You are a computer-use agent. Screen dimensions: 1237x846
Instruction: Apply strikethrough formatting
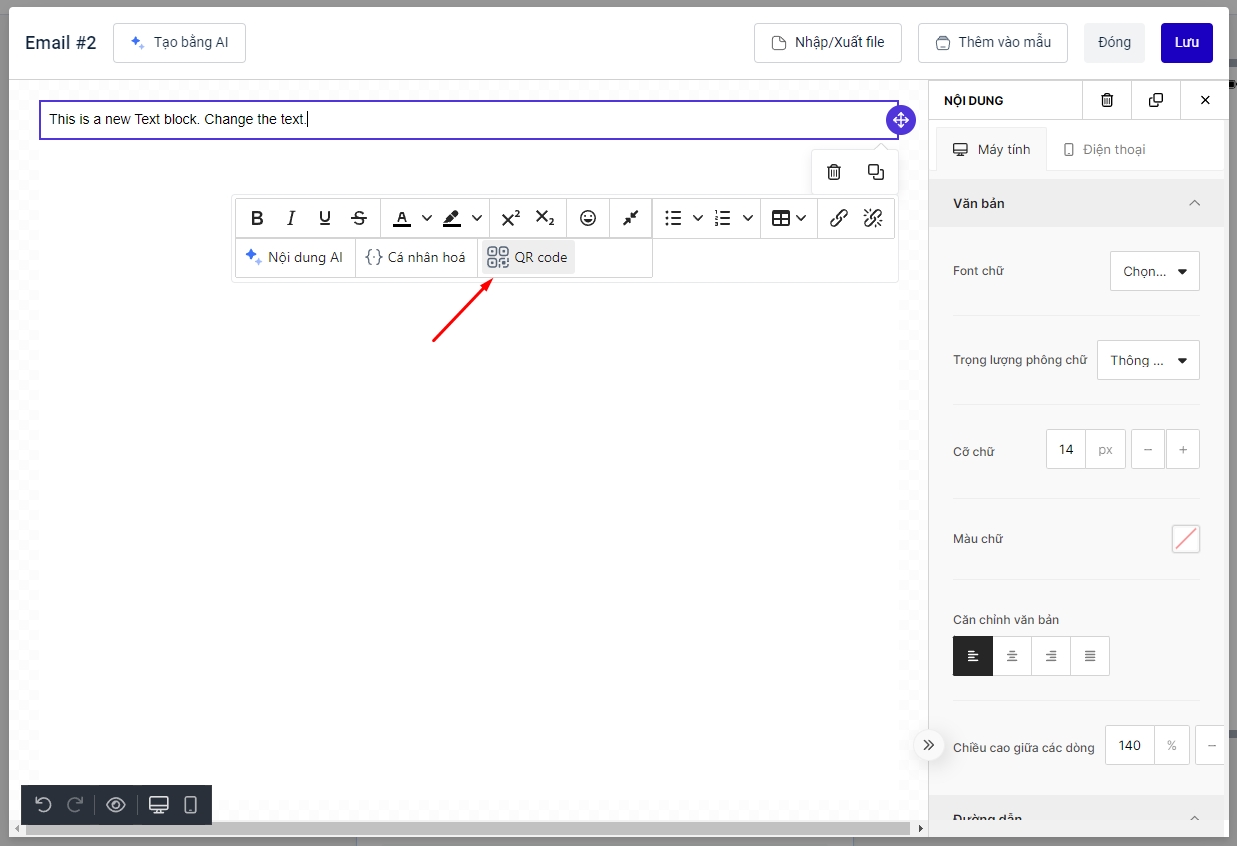pyautogui.click(x=359, y=218)
